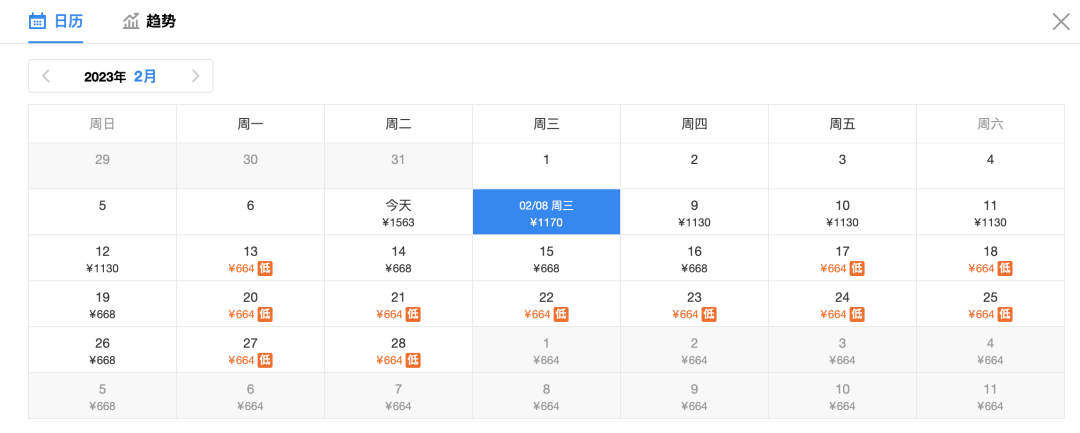Click the calendar icon beside 日历

click(x=37, y=21)
